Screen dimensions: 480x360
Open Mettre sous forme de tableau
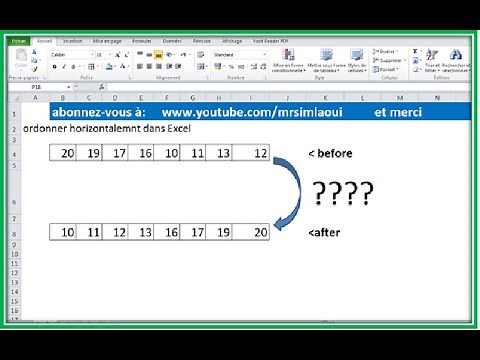point(326,60)
